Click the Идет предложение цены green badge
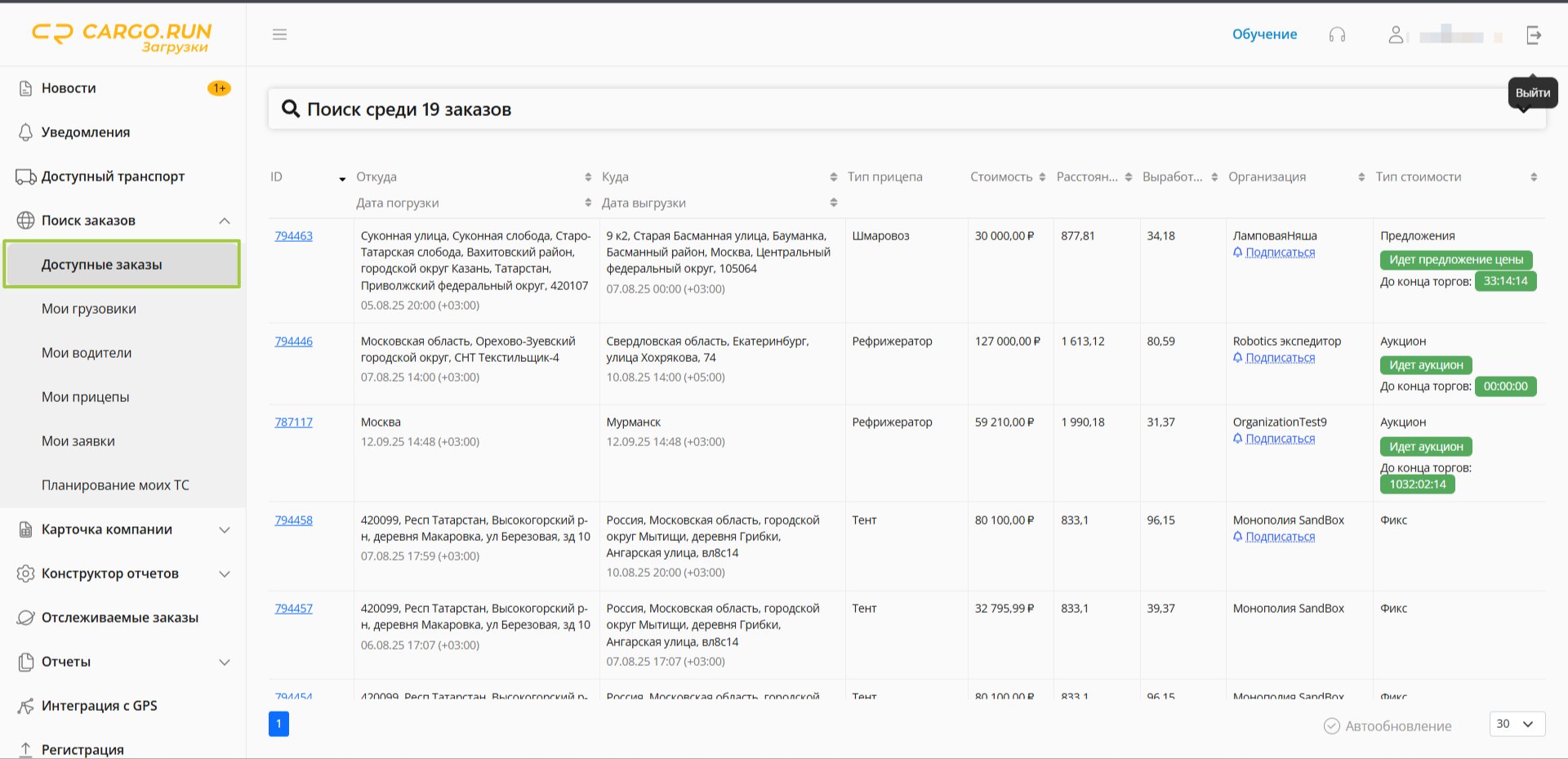Image resolution: width=1568 pixels, height=759 pixels. (1455, 260)
